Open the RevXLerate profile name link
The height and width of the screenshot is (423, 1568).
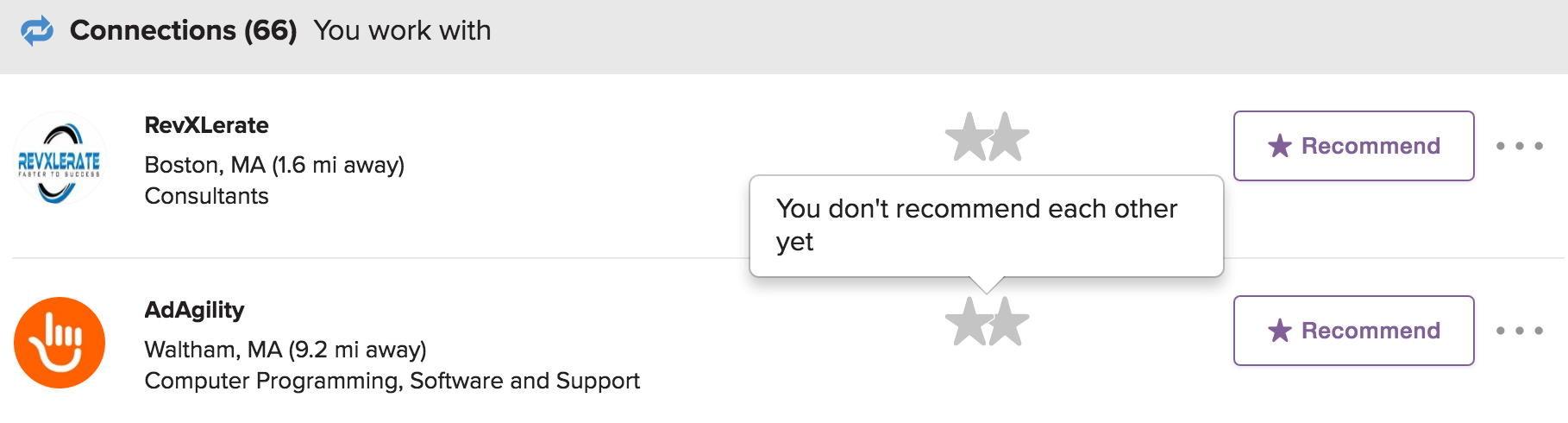coord(206,125)
